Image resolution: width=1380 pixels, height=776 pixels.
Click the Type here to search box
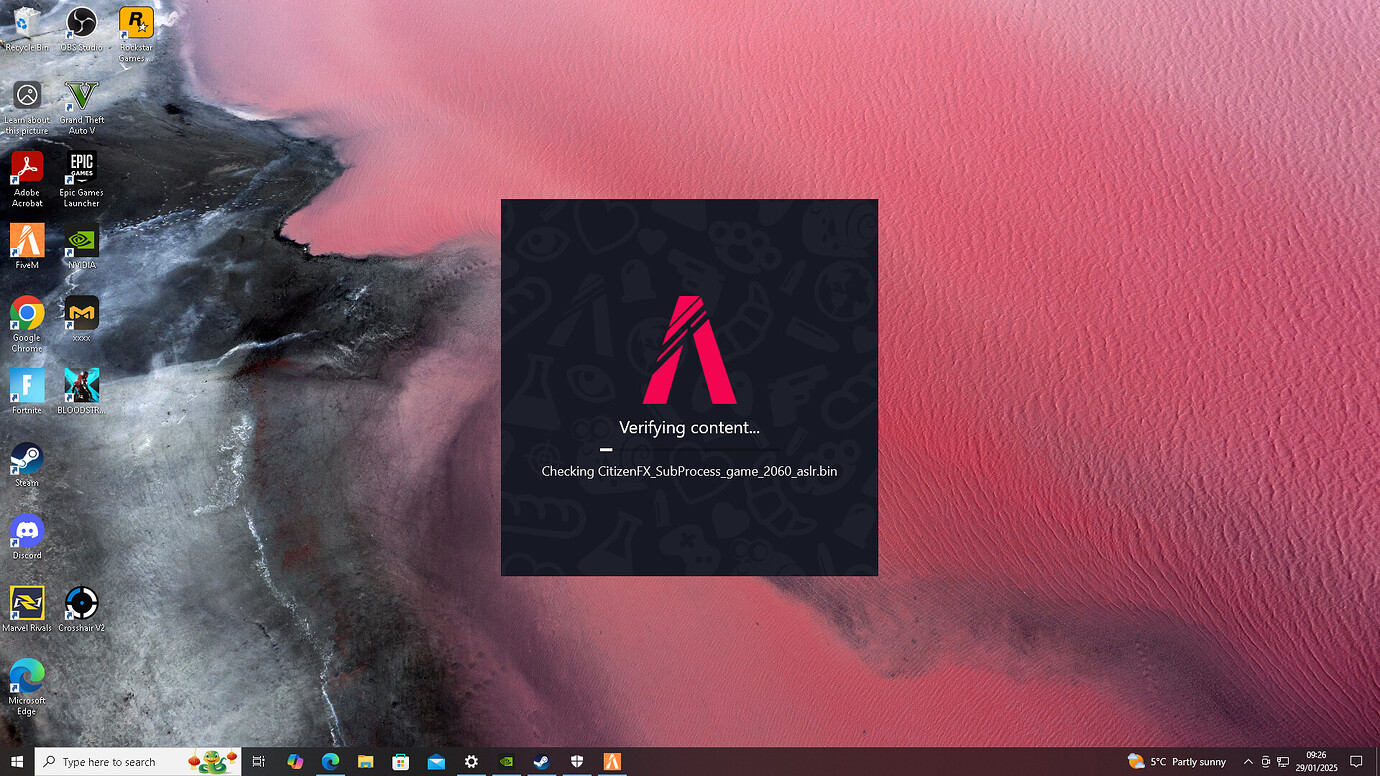click(138, 761)
